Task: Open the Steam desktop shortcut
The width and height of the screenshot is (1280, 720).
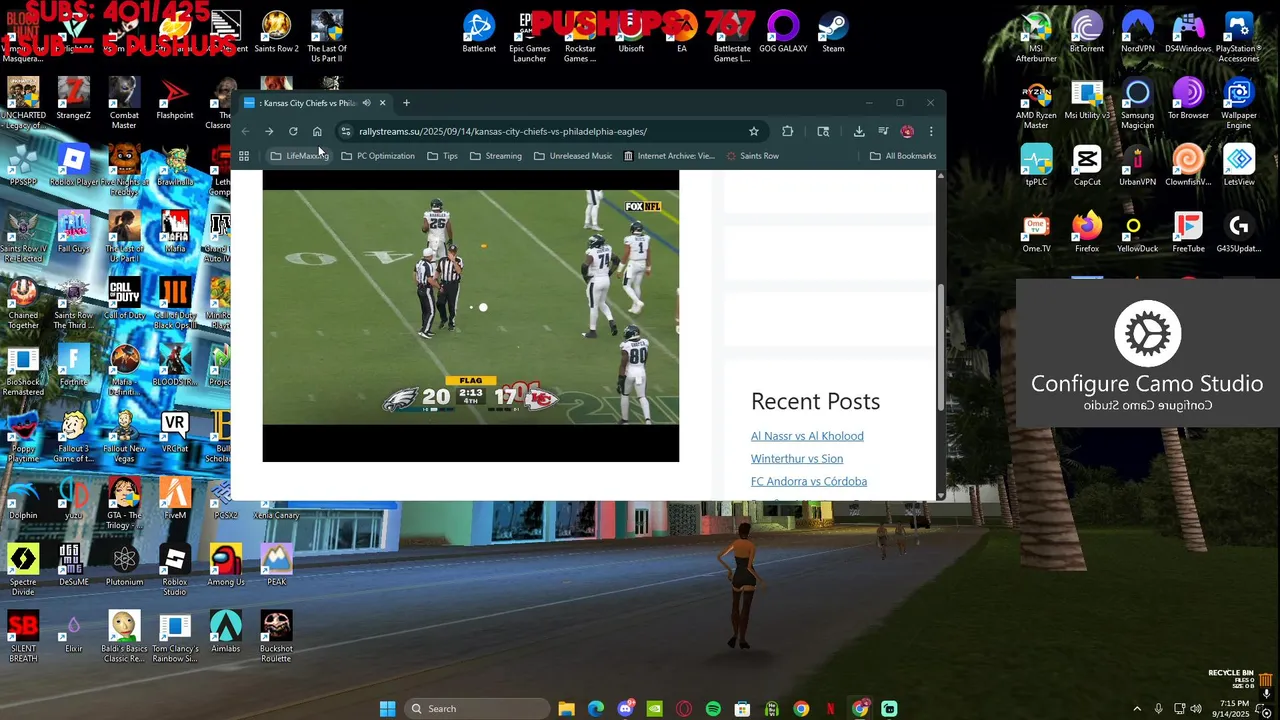Action: [x=833, y=33]
